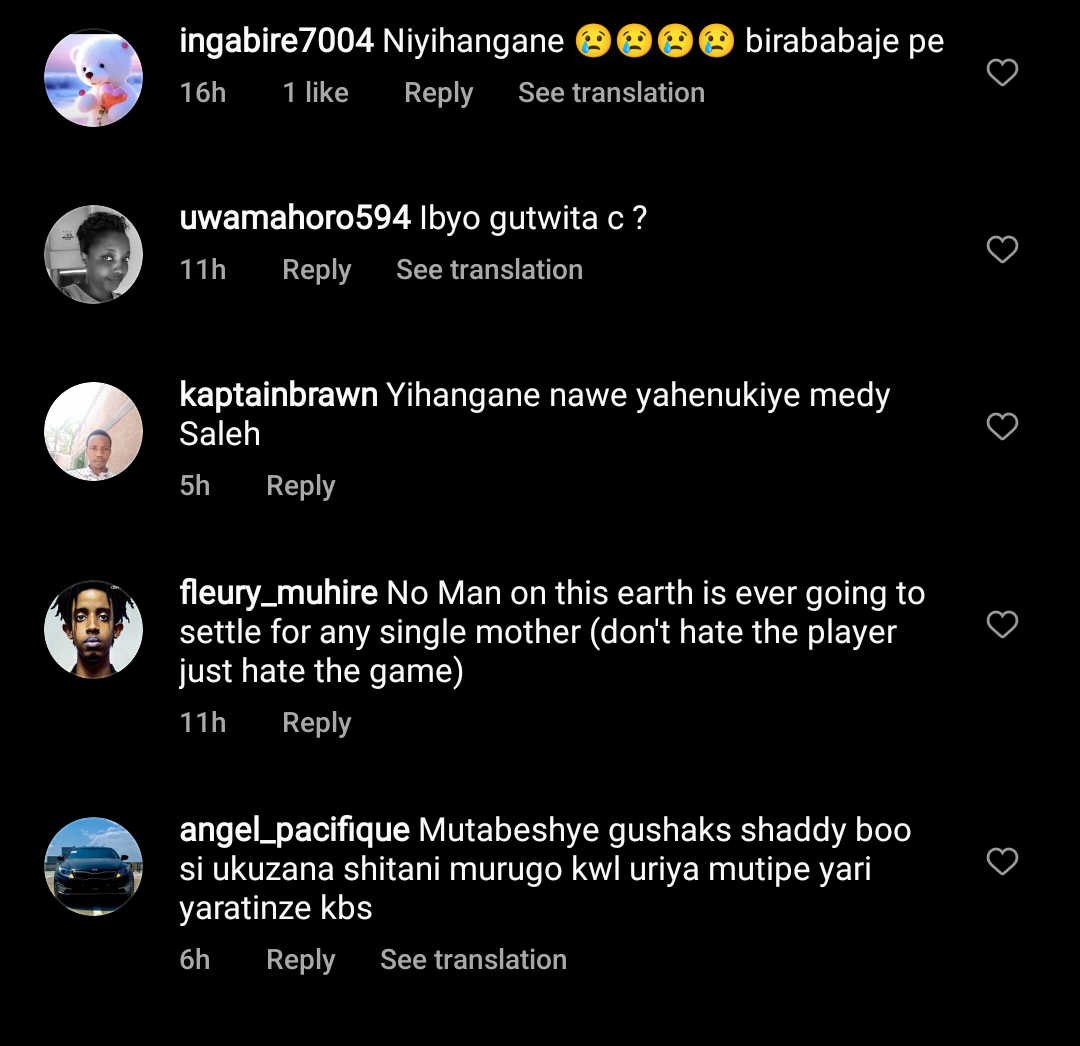View kaptainbrawn's avatar

tap(94, 431)
